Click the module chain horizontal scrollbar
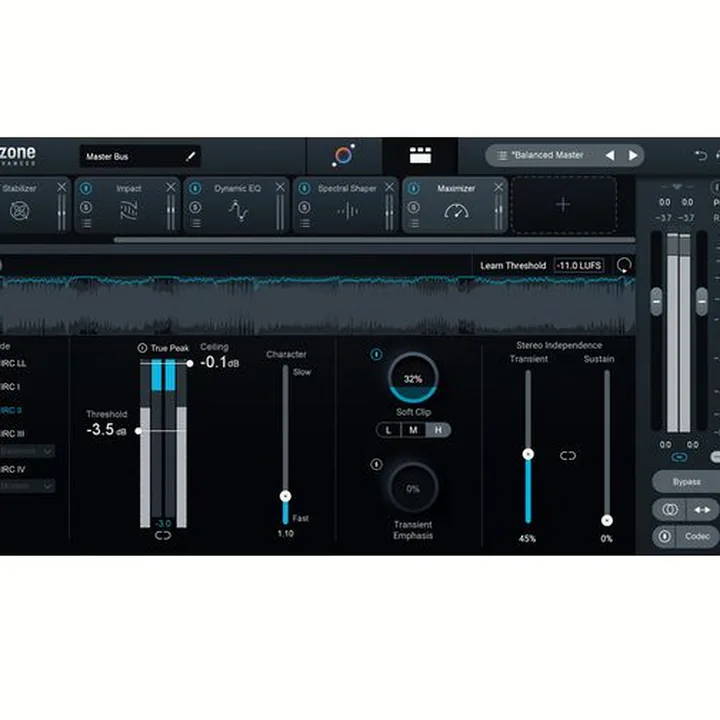 (374, 240)
